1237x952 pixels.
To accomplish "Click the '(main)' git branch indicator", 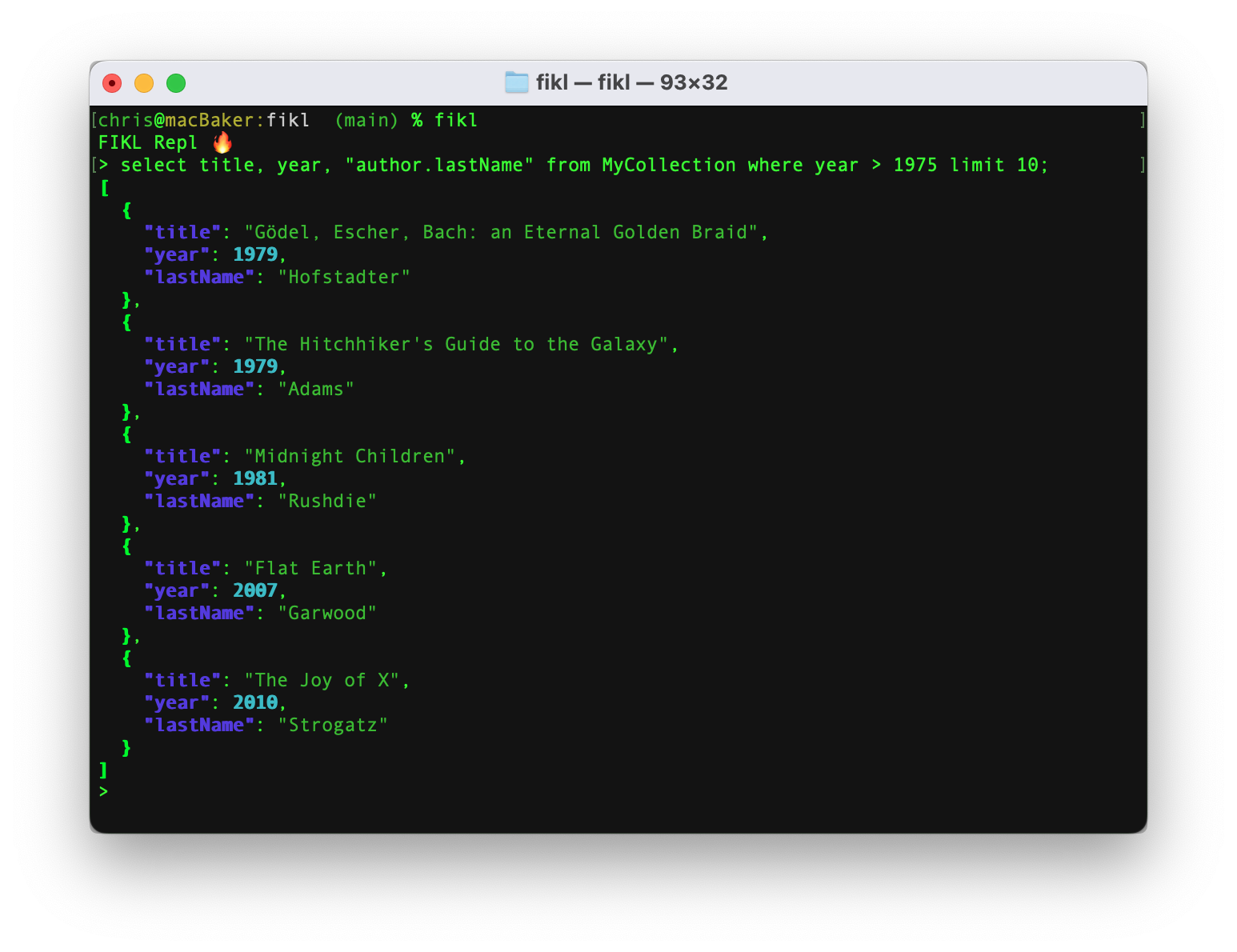I will pos(366,120).
